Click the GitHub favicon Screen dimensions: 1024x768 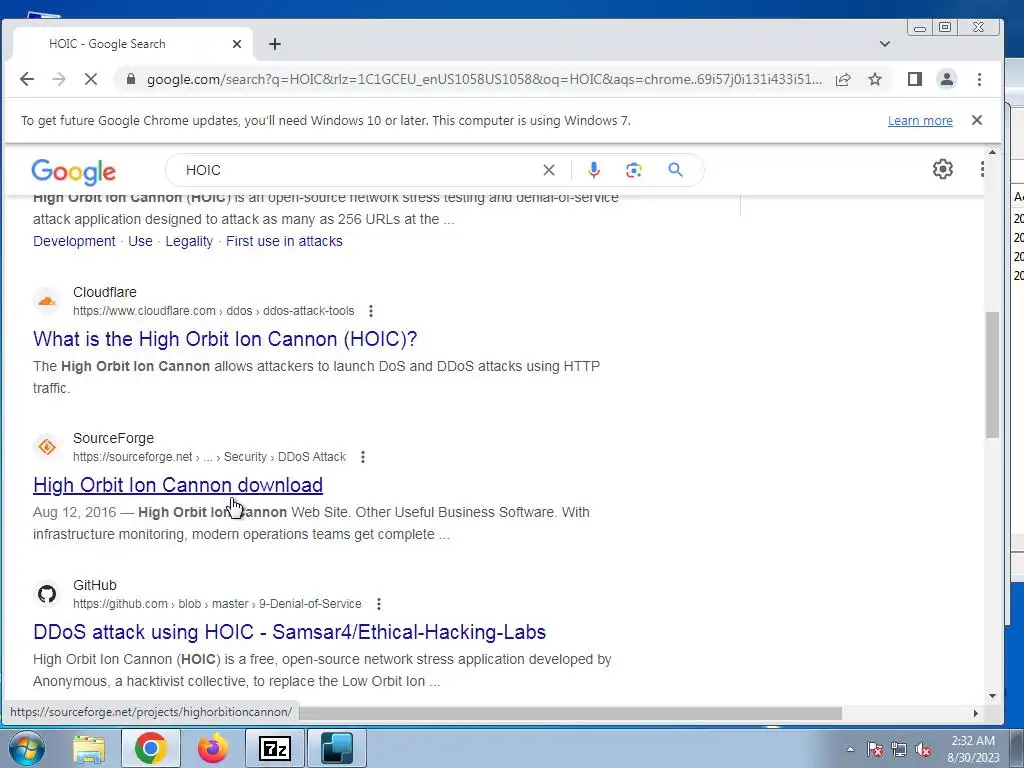(46, 594)
